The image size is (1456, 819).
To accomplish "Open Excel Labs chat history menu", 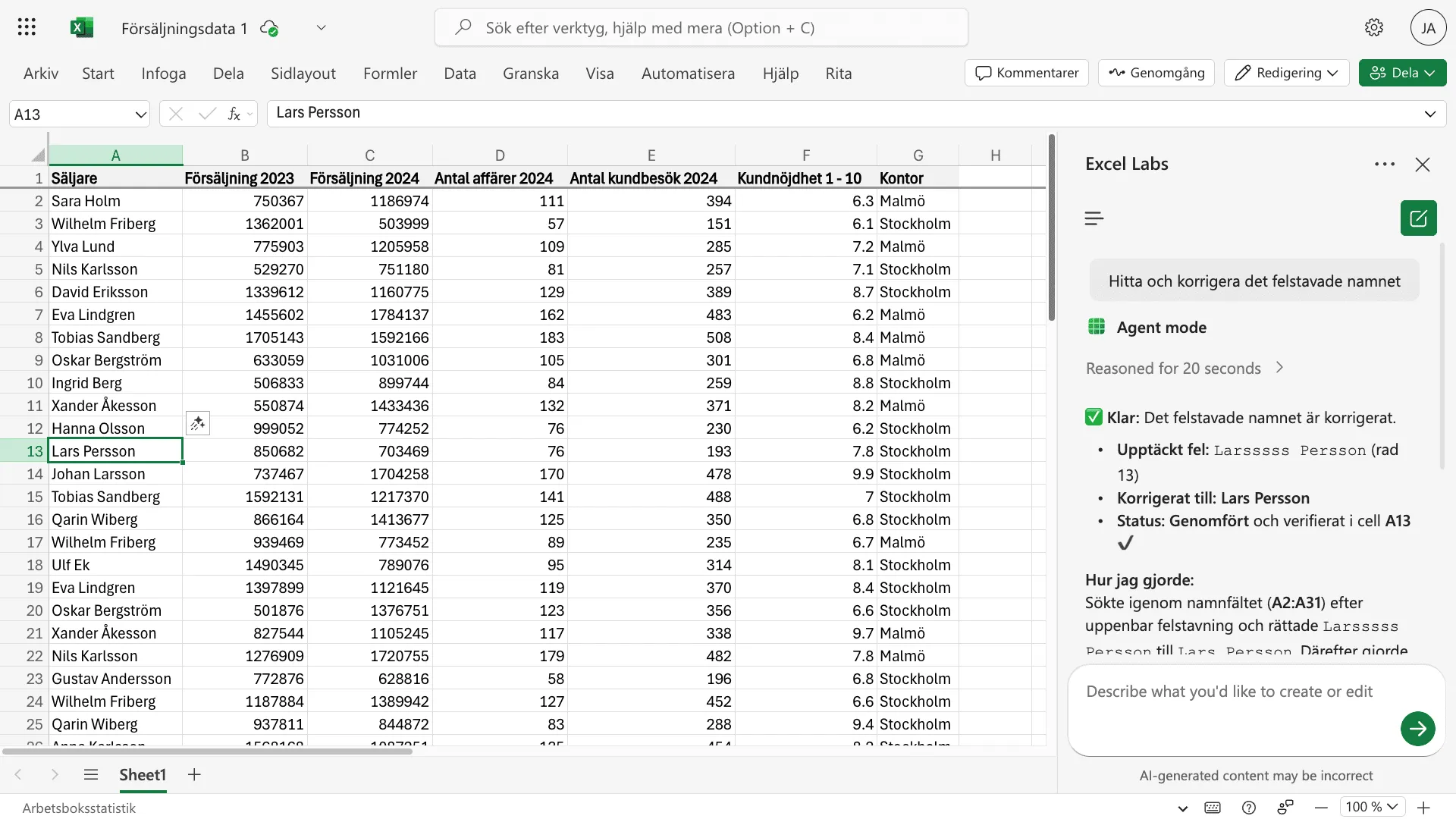I will (1094, 218).
